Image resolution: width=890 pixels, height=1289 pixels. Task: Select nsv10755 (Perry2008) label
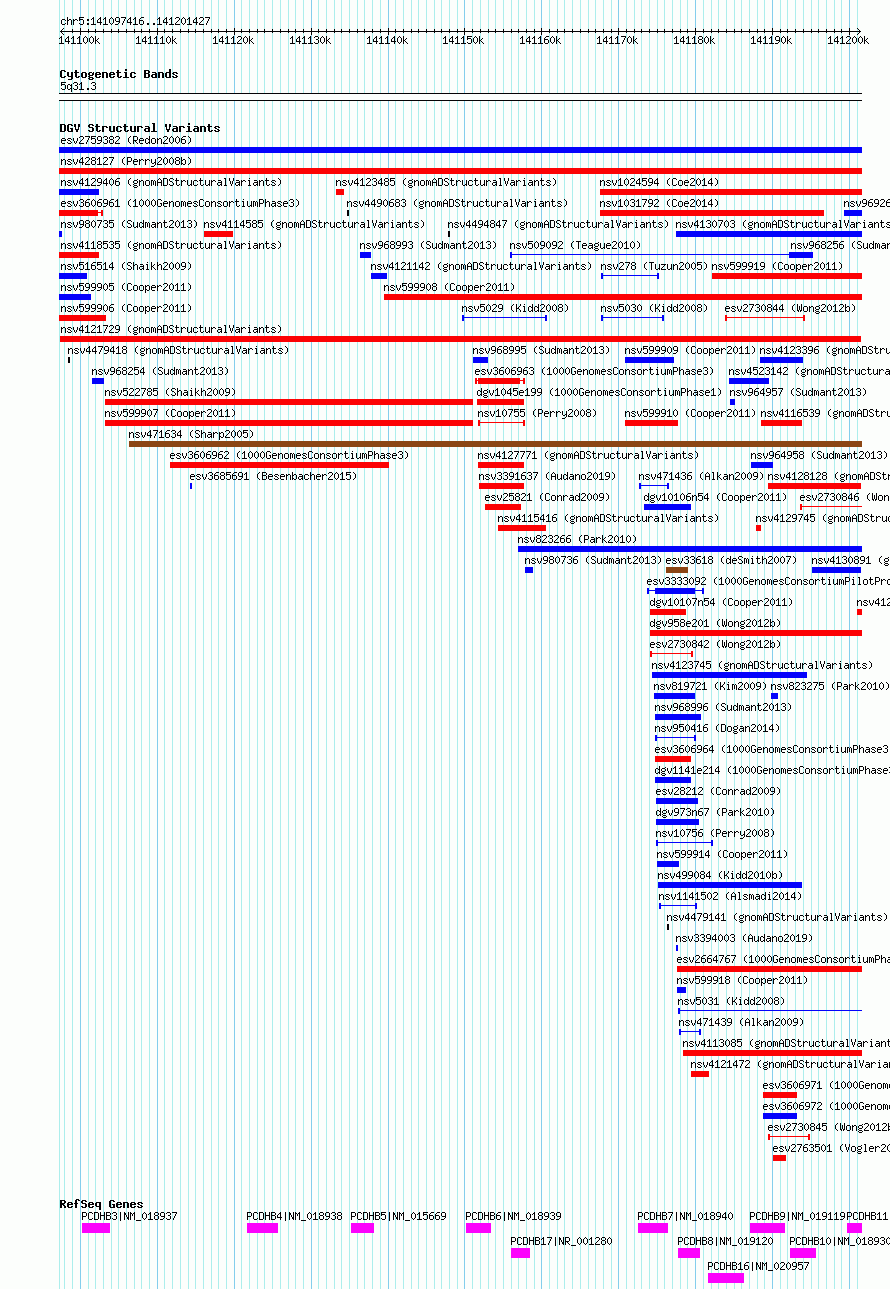(x=537, y=413)
